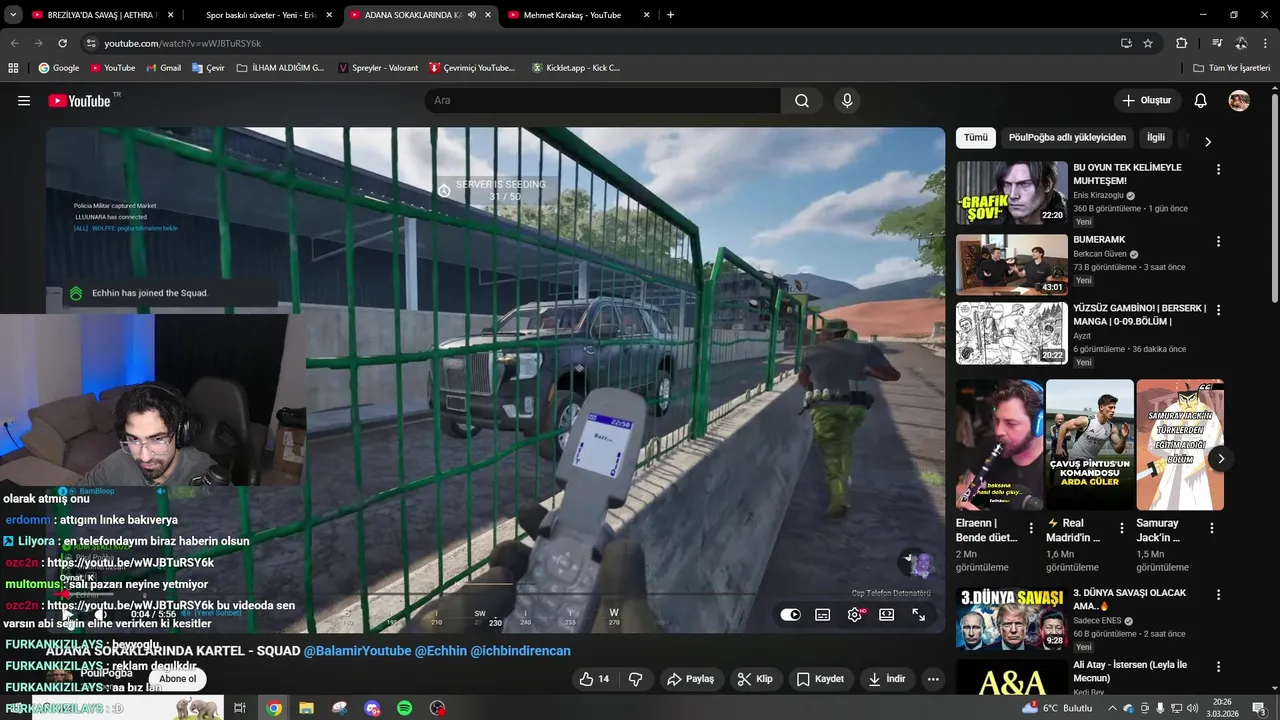Screen dimensions: 1280x720
Task: Open Chrome media control icon
Action: tap(1217, 43)
